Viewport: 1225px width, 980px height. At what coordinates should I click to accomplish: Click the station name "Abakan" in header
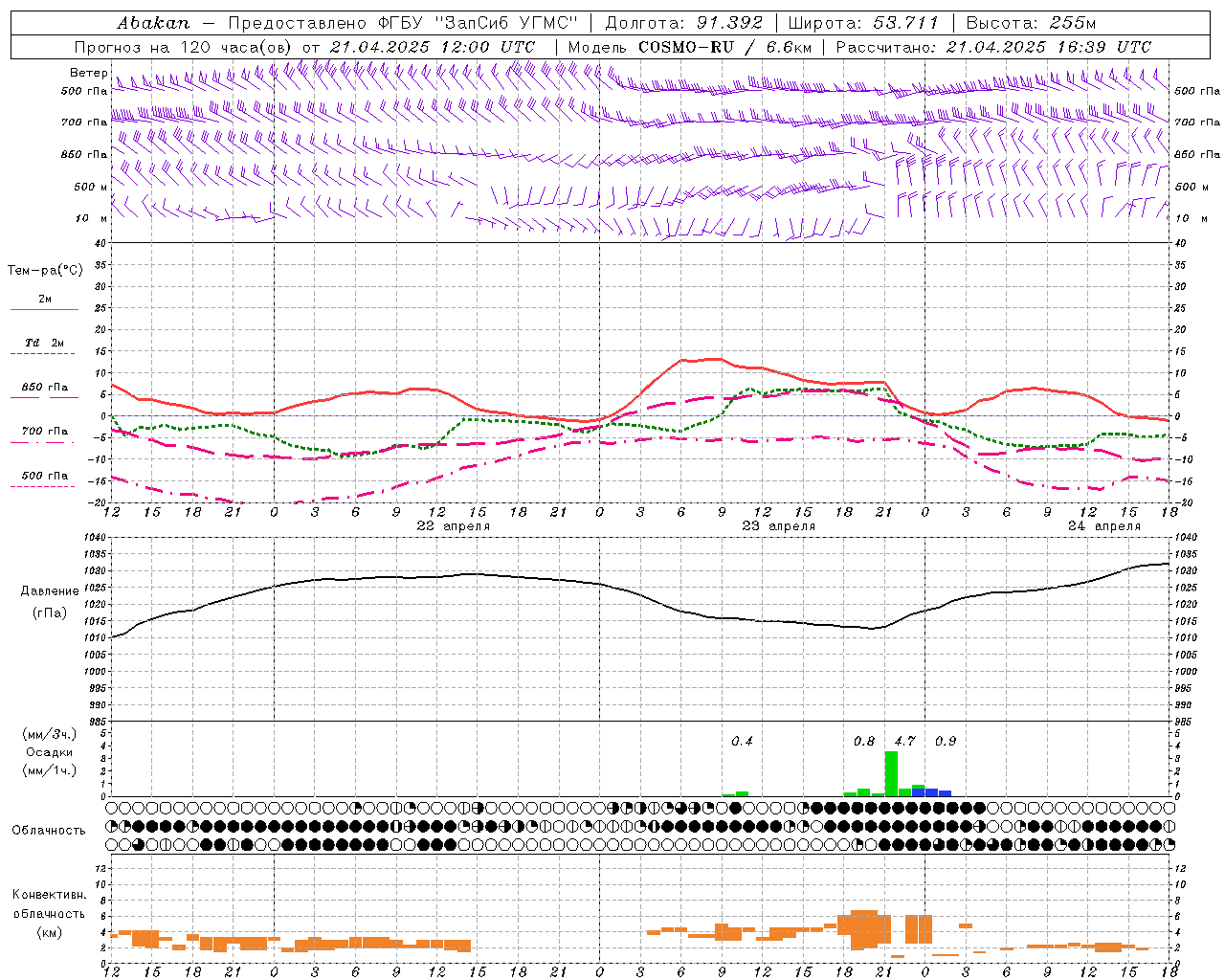153,23
